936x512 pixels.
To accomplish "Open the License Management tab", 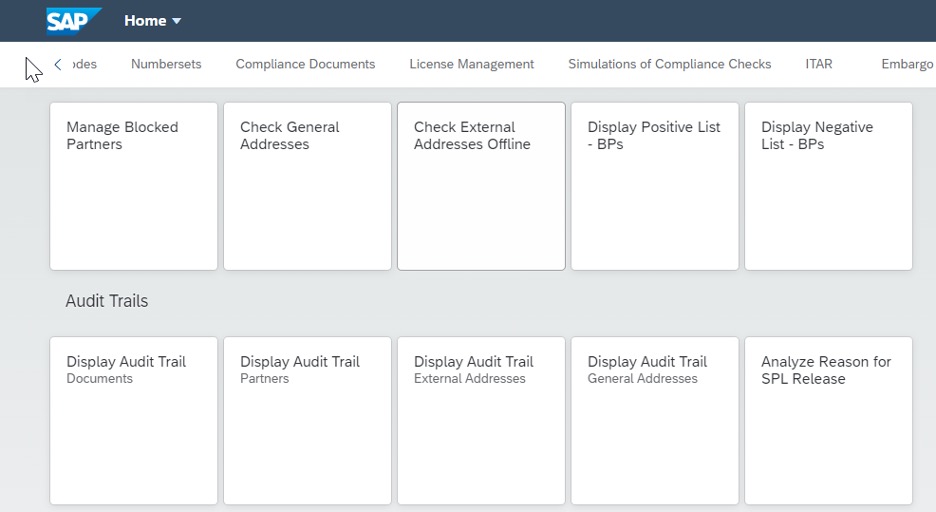I will pyautogui.click(x=472, y=64).
